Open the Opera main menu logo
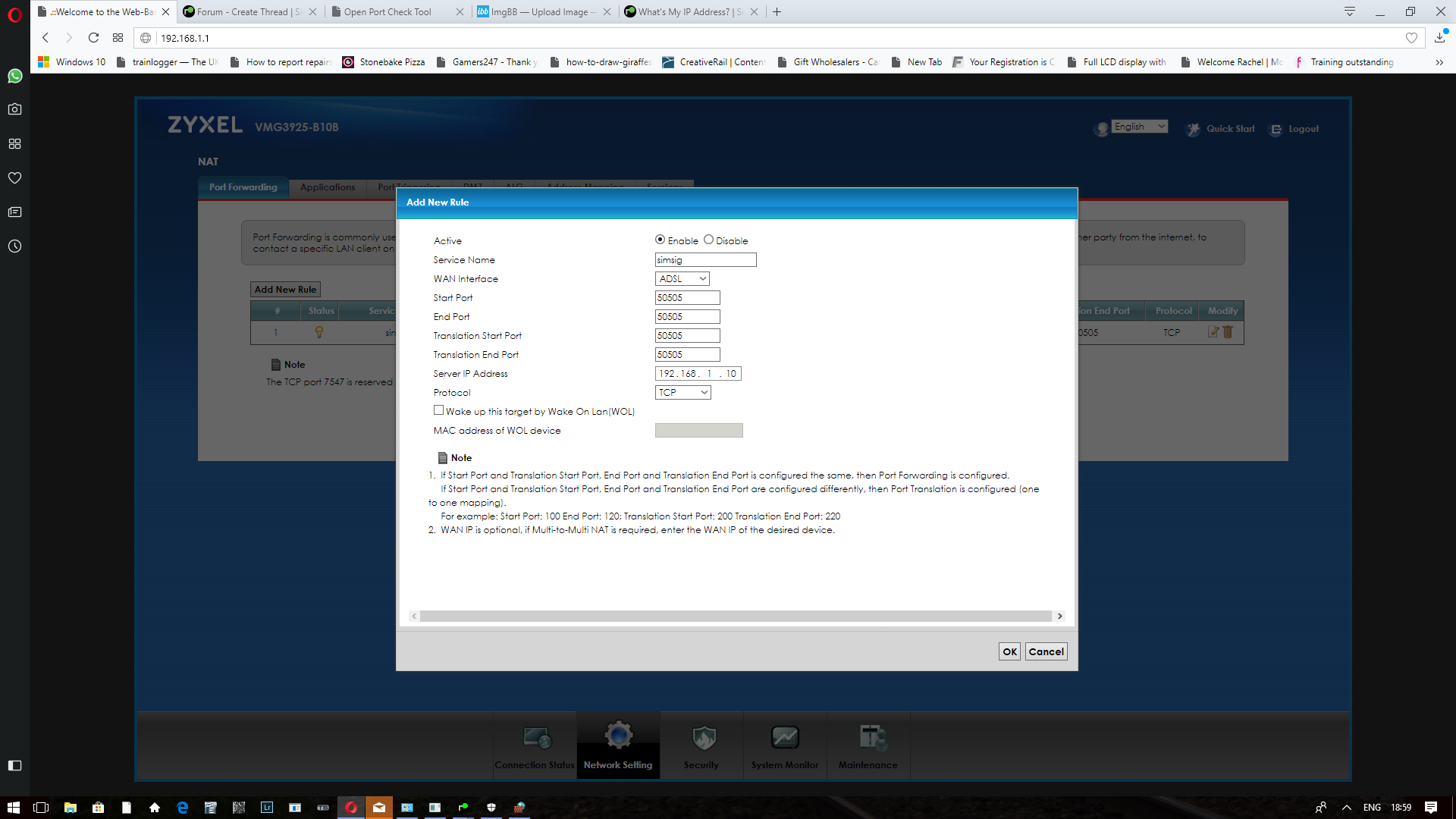 coord(14,14)
